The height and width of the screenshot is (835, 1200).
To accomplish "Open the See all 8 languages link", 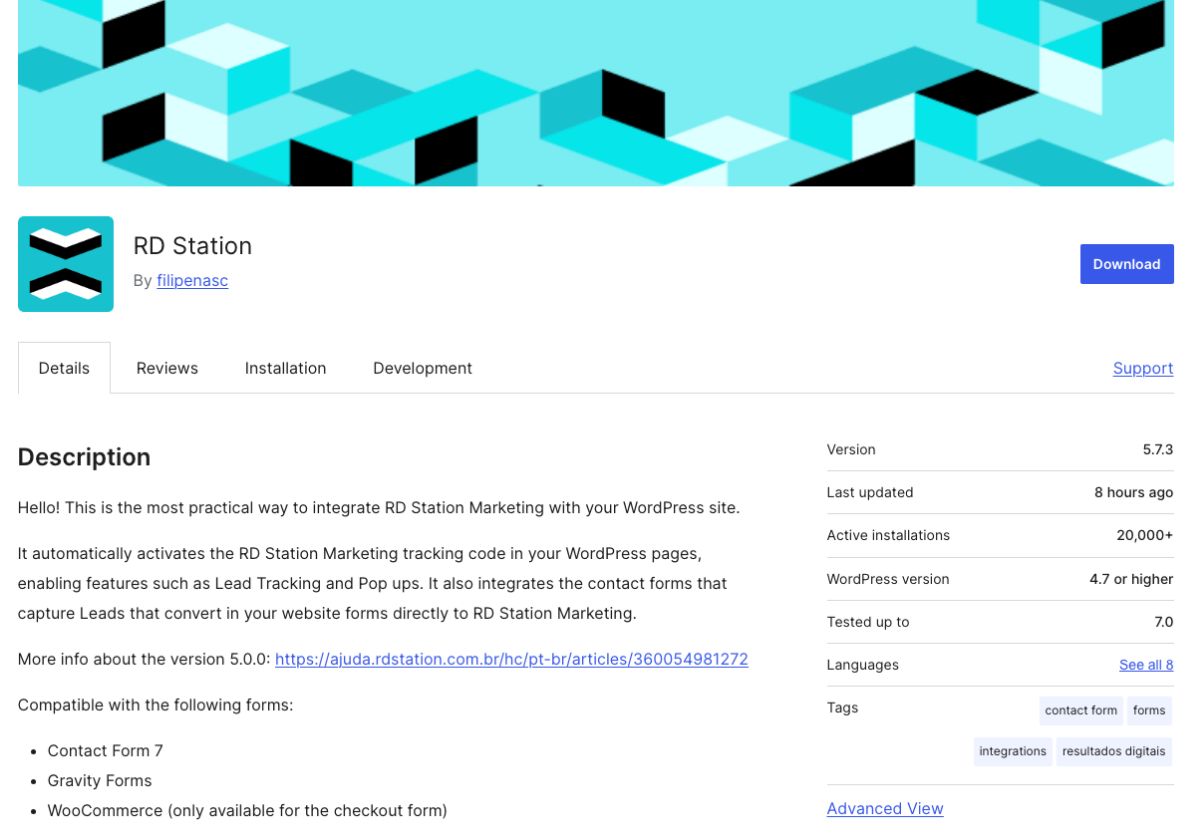I will (1146, 665).
